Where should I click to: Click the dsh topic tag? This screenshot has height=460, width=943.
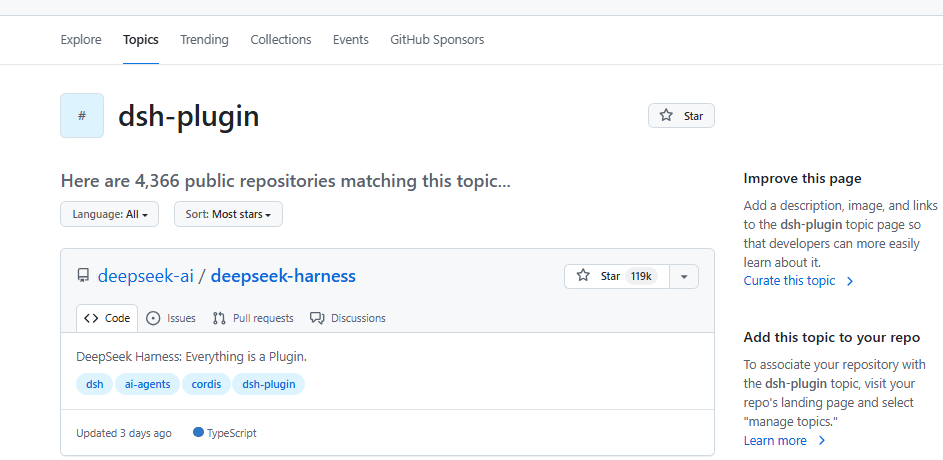[x=94, y=384]
